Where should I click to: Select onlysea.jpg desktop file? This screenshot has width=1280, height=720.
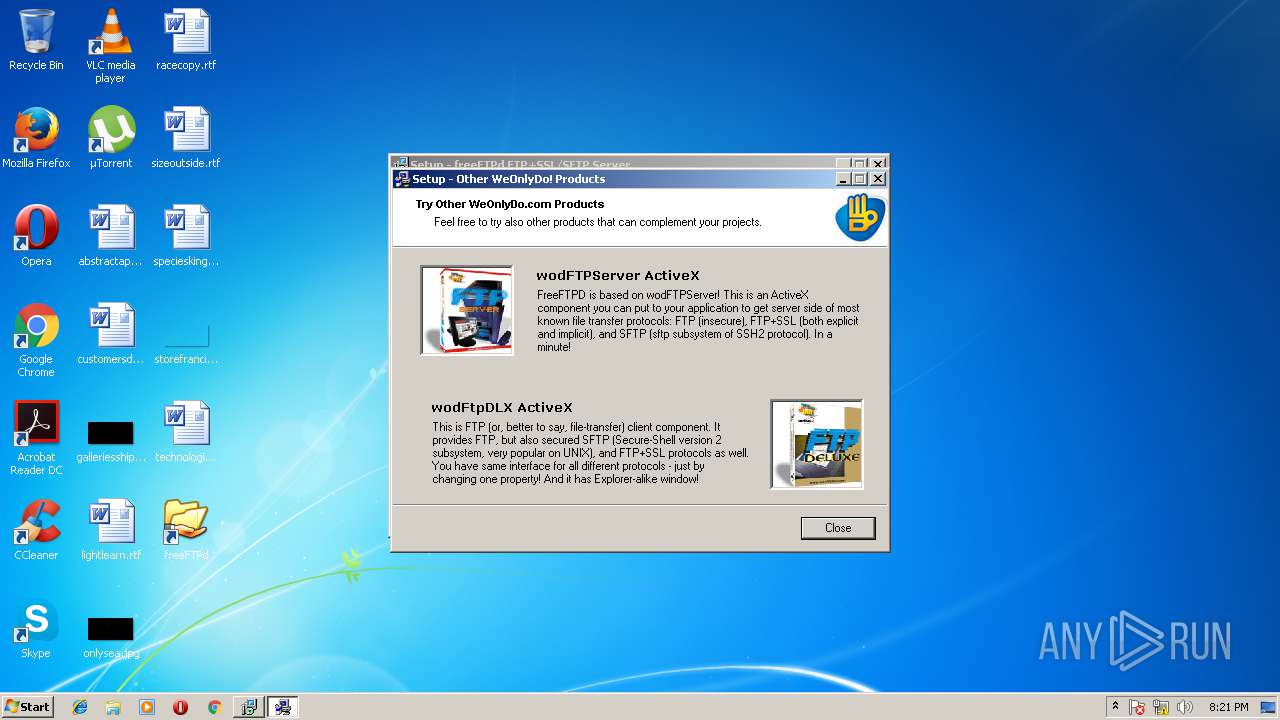coord(110,636)
